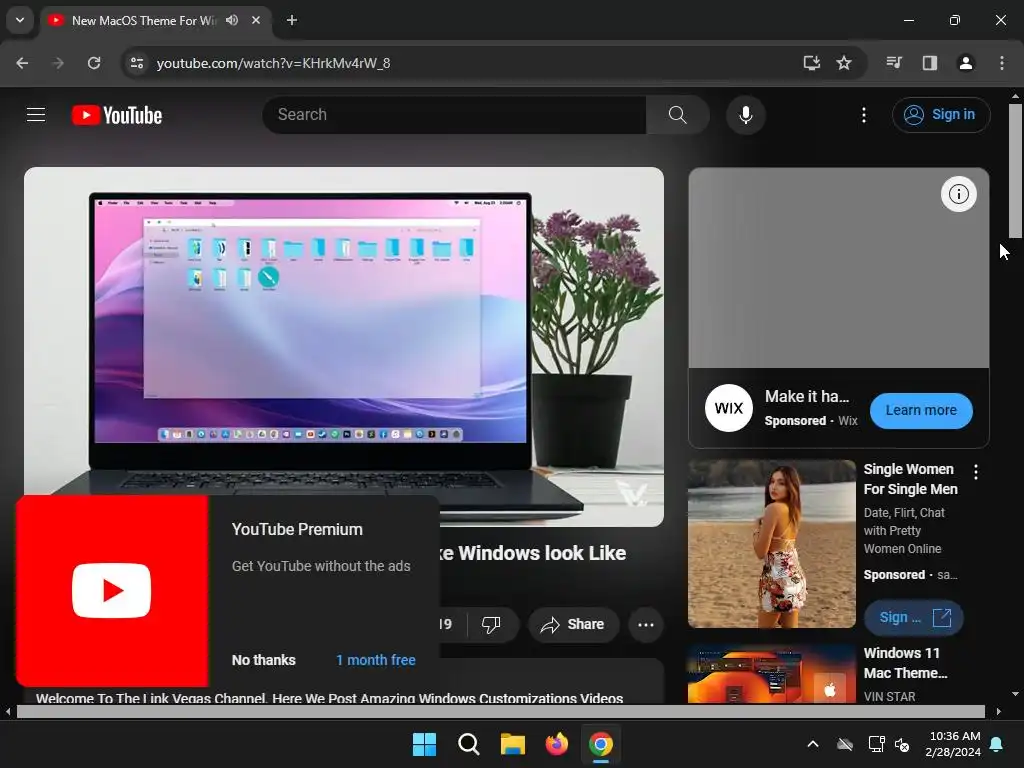Launch Firefox from the taskbar
1024x768 pixels.
point(556,744)
